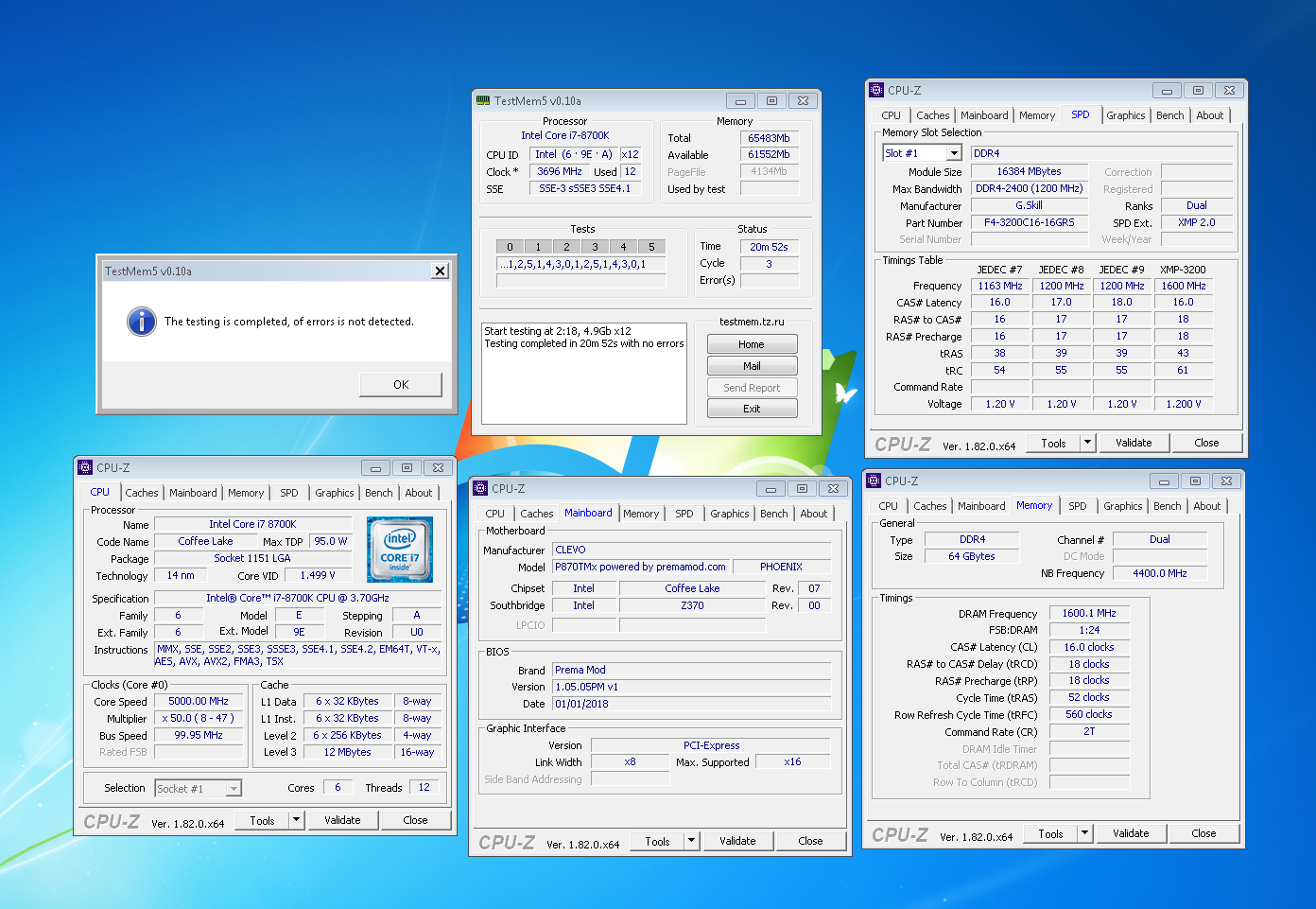Open the Home button in TestMem5

tap(752, 344)
